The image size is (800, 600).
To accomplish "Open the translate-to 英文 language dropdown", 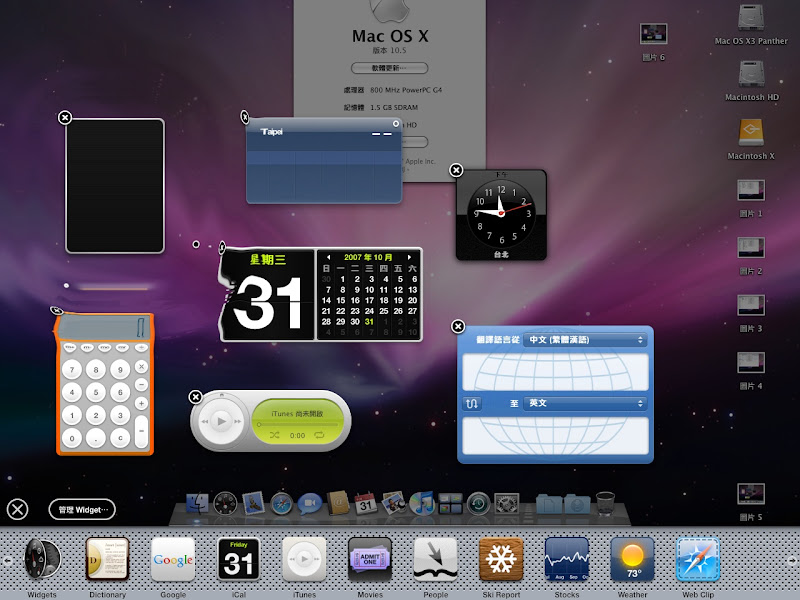I will [585, 403].
